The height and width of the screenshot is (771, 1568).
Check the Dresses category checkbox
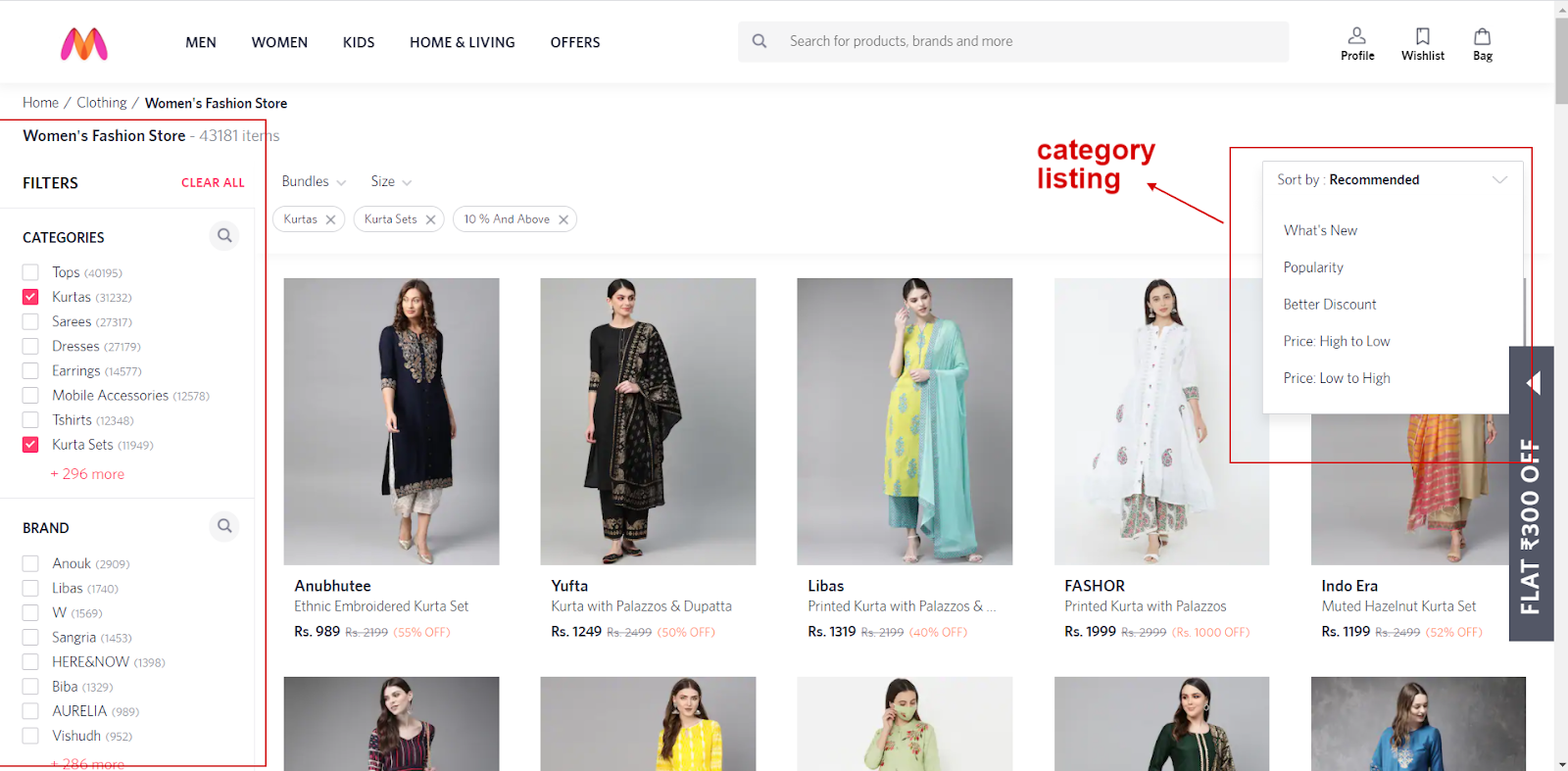point(30,346)
